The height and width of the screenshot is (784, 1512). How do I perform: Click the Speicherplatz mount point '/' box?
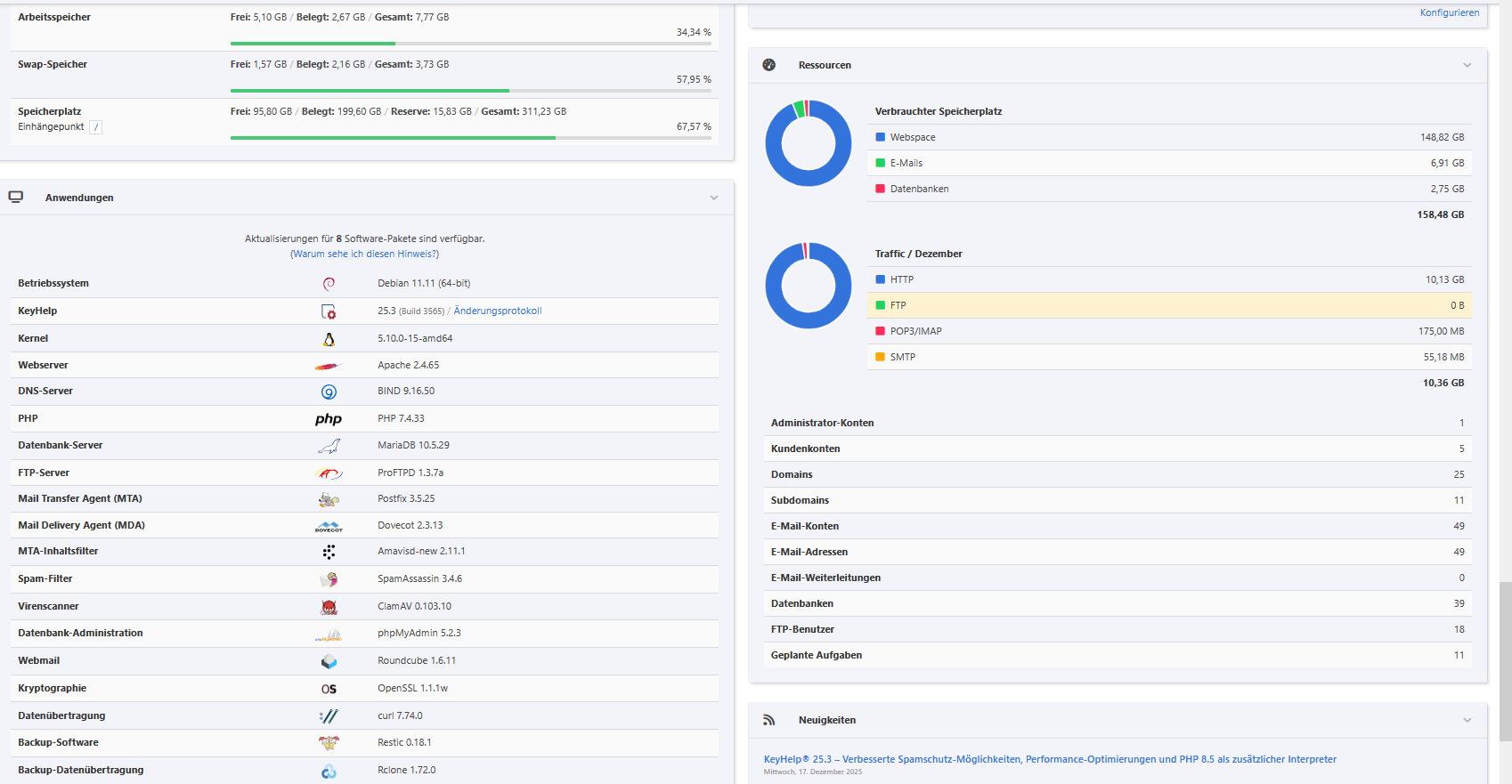tap(96, 127)
